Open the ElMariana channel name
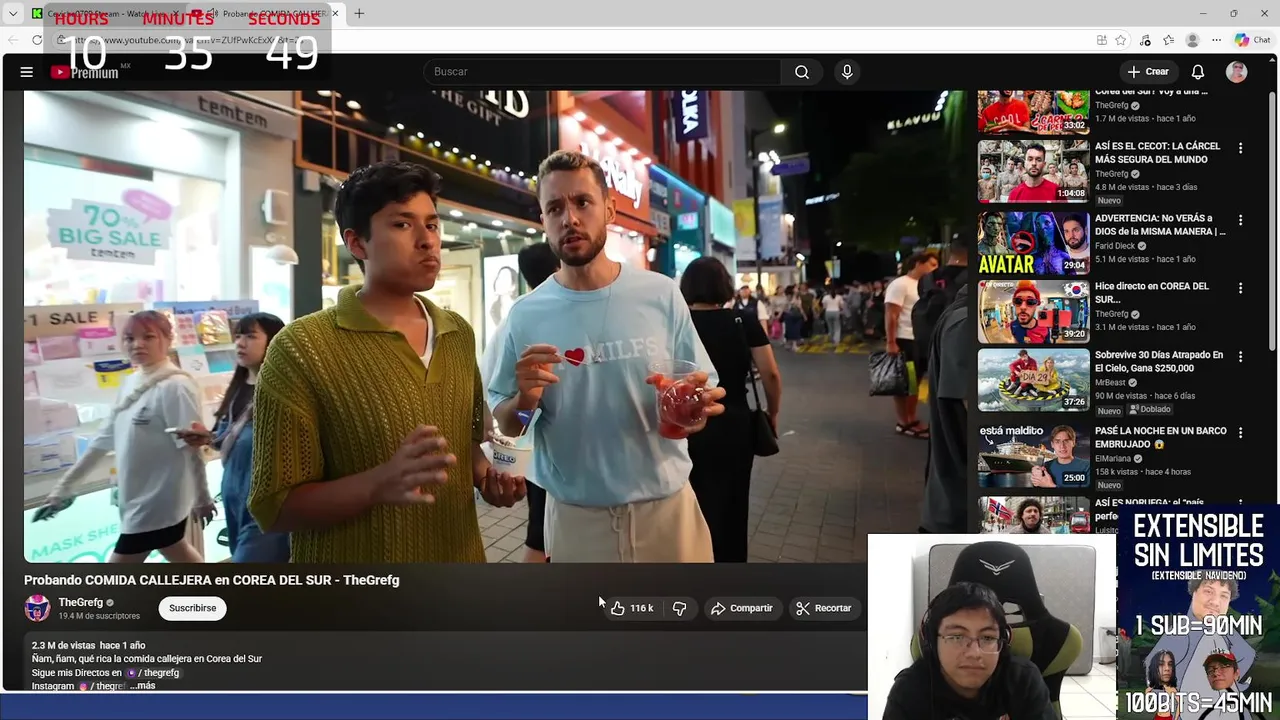 click(1114, 459)
